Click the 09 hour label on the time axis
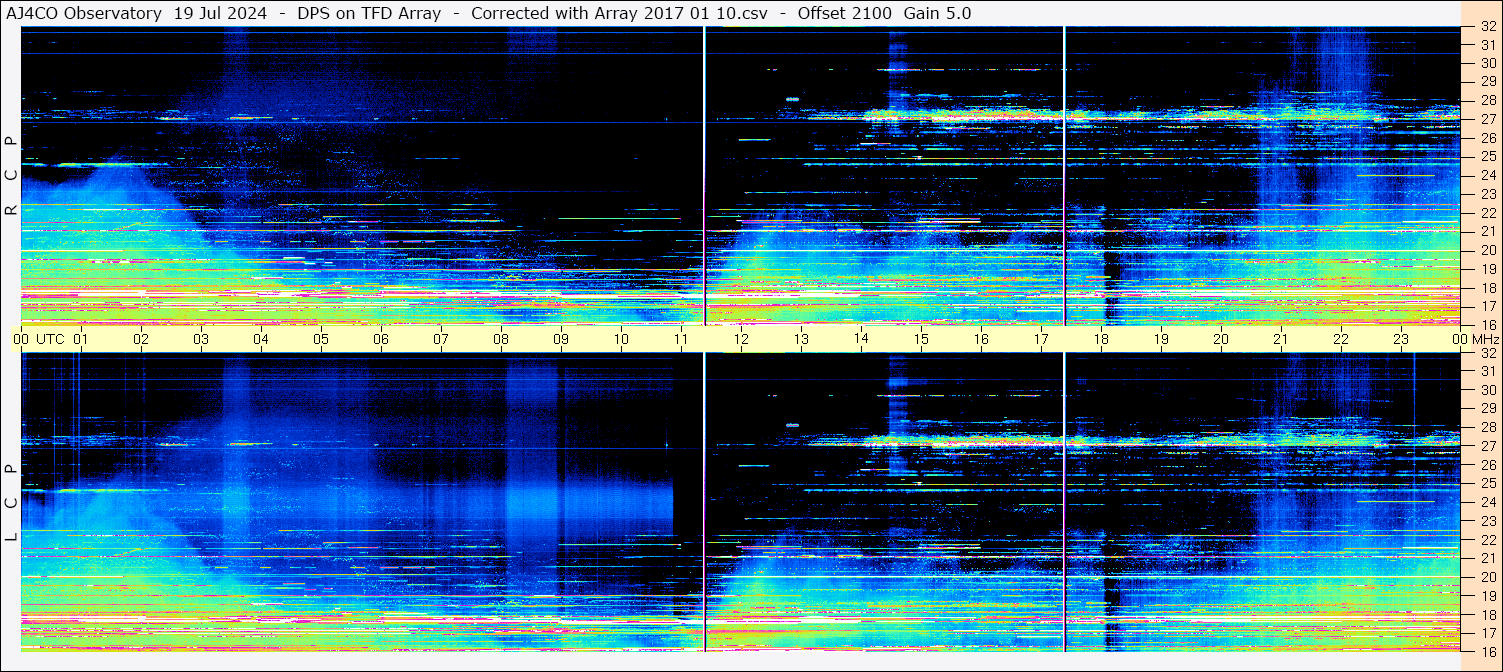The height and width of the screenshot is (672, 1503). point(561,339)
